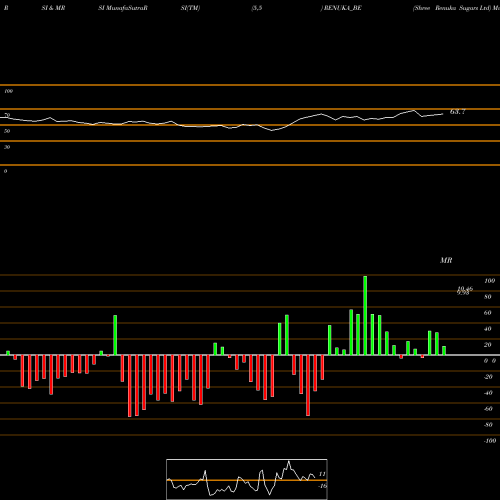Screen dimensions: 500x500
Task: Click the RENUKA_BE symbol text in header
Action: coord(343,8)
